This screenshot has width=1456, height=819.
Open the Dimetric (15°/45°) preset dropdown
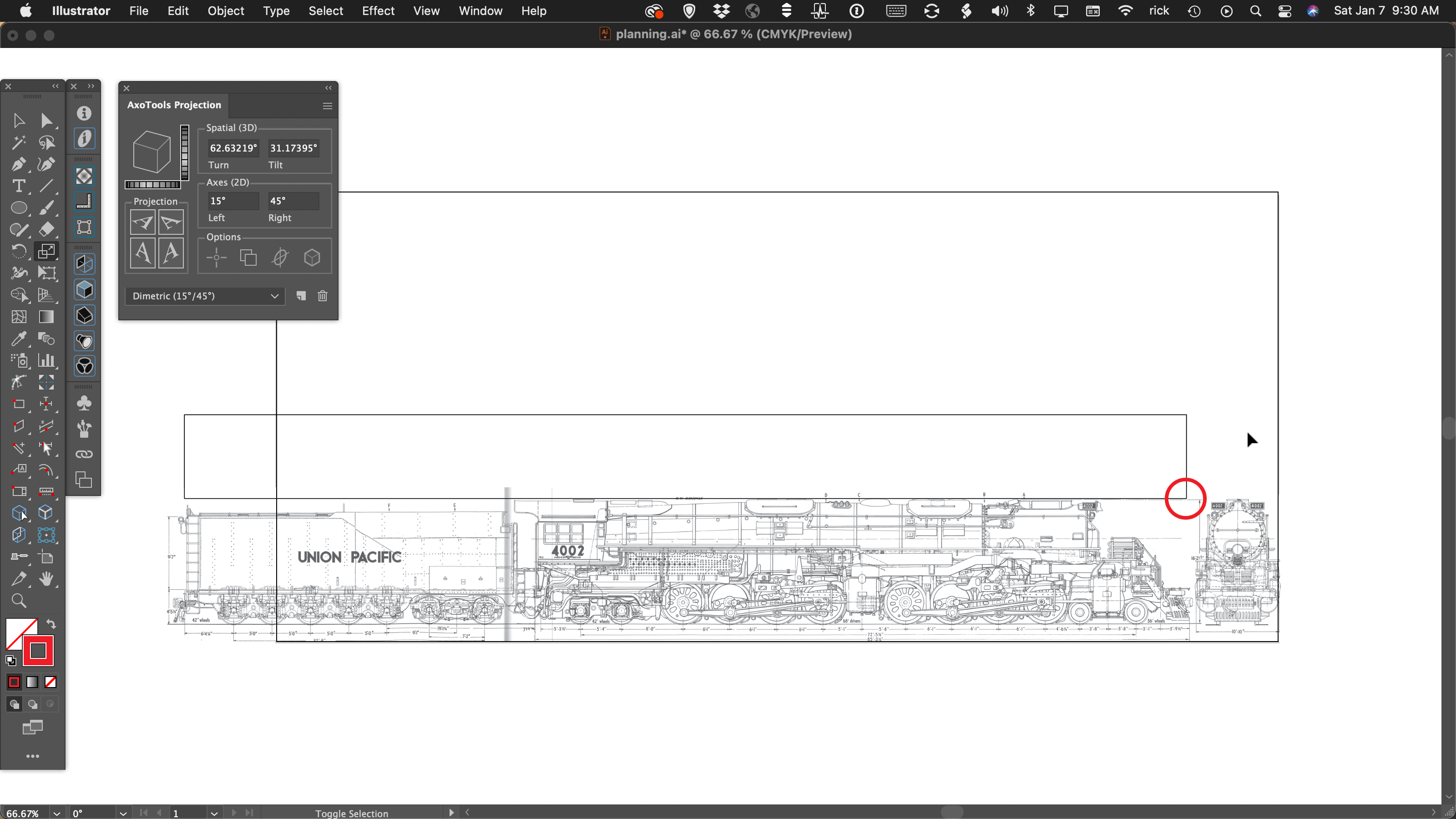205,296
